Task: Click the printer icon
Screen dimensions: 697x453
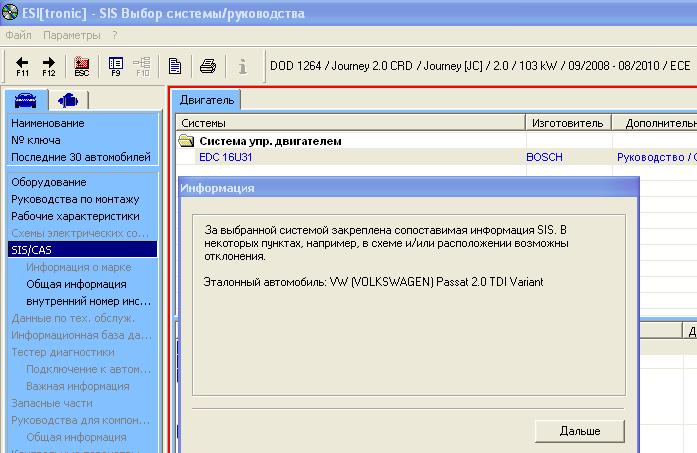Action: [x=208, y=67]
